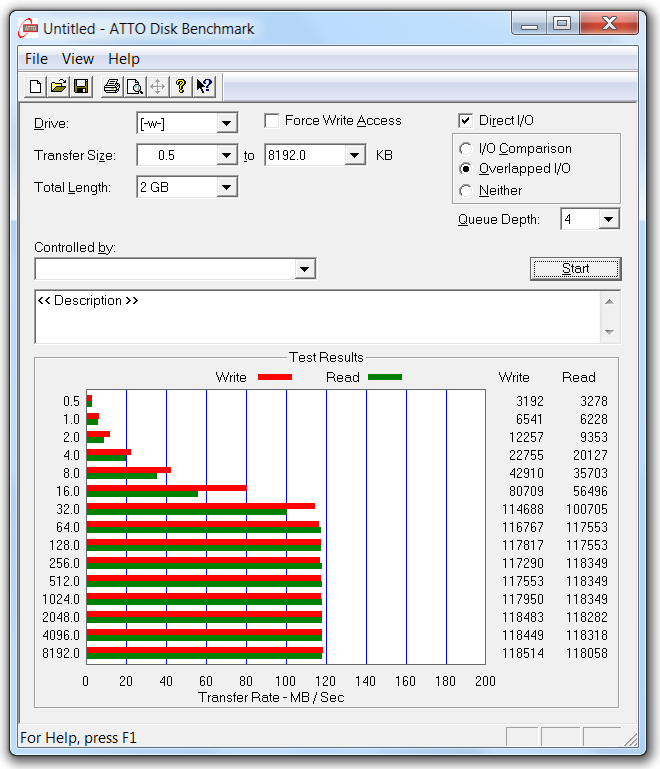Enable Force Write Access checkbox
Image resolution: width=660 pixels, height=769 pixels.
[x=272, y=121]
